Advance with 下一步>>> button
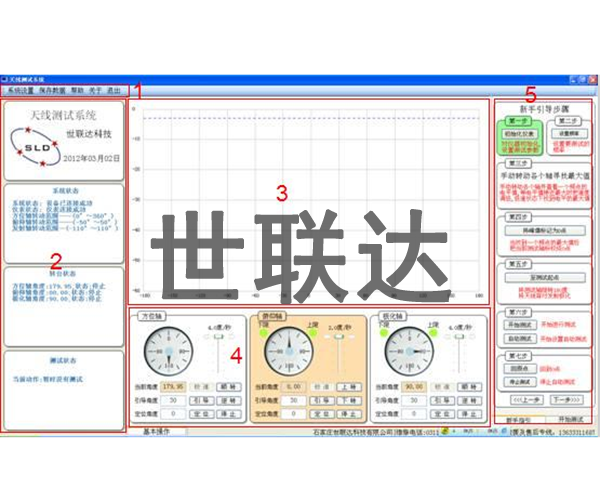 pyautogui.click(x=567, y=400)
